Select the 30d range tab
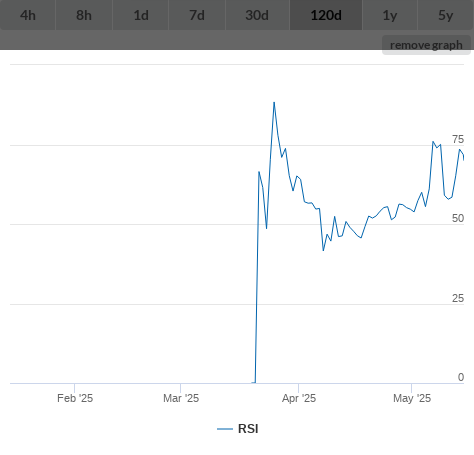This screenshot has height=455, width=474. [x=257, y=15]
